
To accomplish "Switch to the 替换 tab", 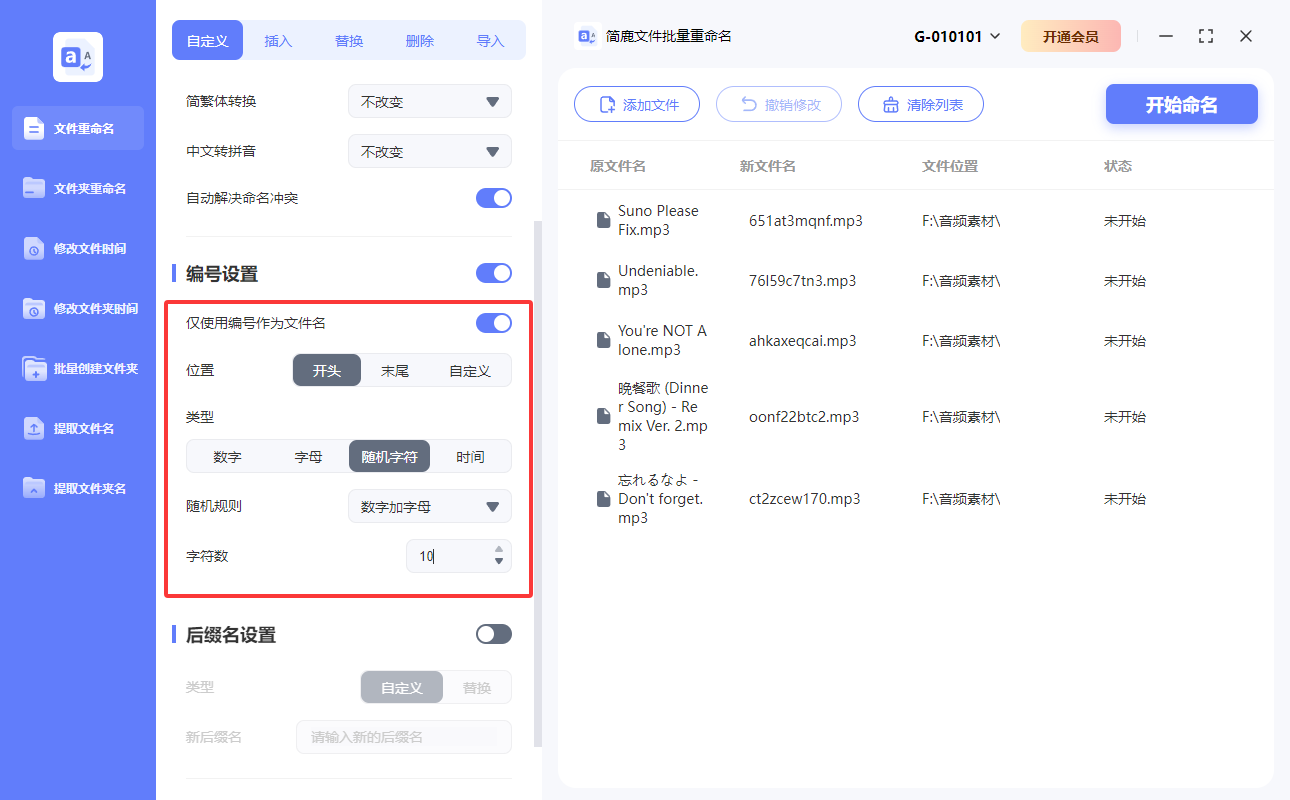I will pos(349,40).
